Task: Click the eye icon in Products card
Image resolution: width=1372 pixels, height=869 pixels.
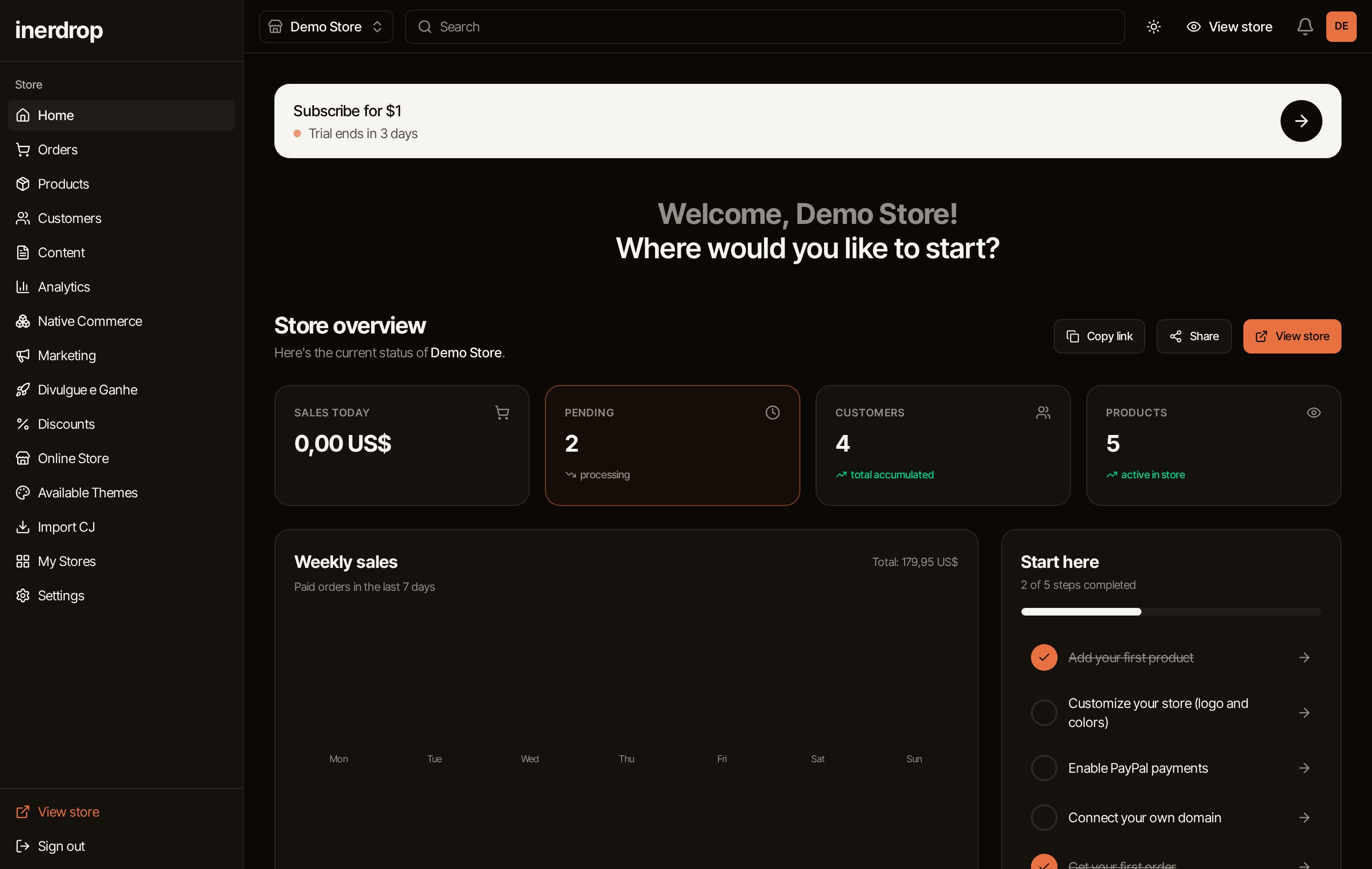Action: pos(1313,413)
